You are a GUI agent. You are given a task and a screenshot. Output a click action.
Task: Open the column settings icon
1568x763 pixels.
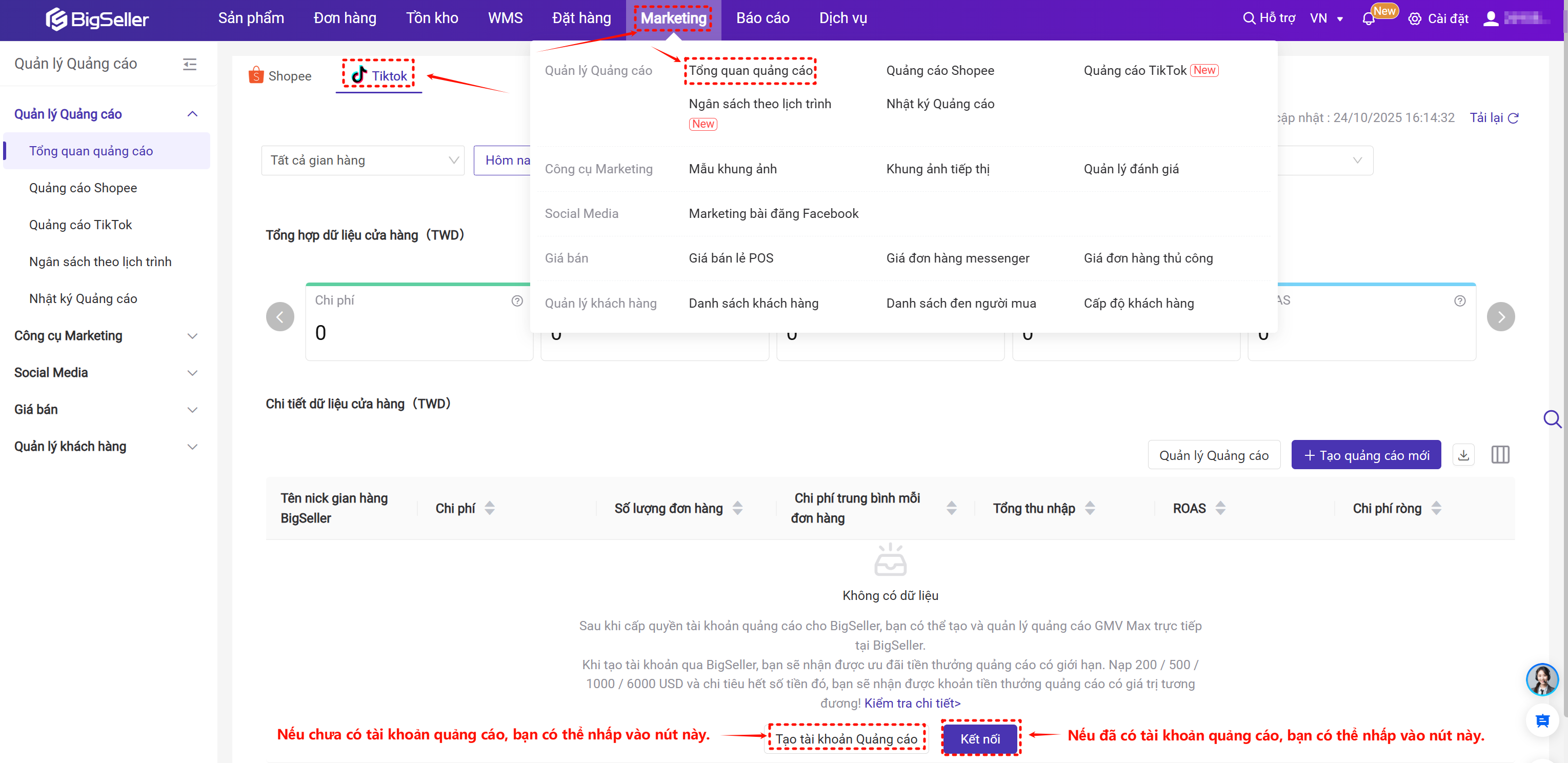[x=1500, y=455]
